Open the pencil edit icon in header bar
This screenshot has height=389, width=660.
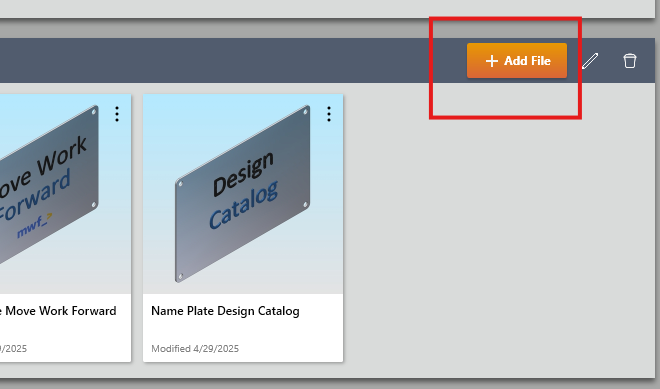pyautogui.click(x=590, y=61)
